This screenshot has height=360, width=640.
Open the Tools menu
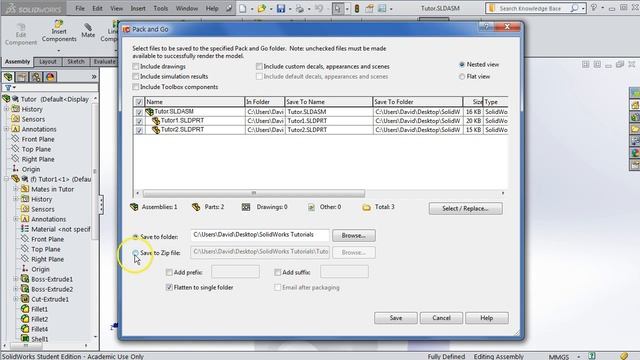click(x=161, y=8)
